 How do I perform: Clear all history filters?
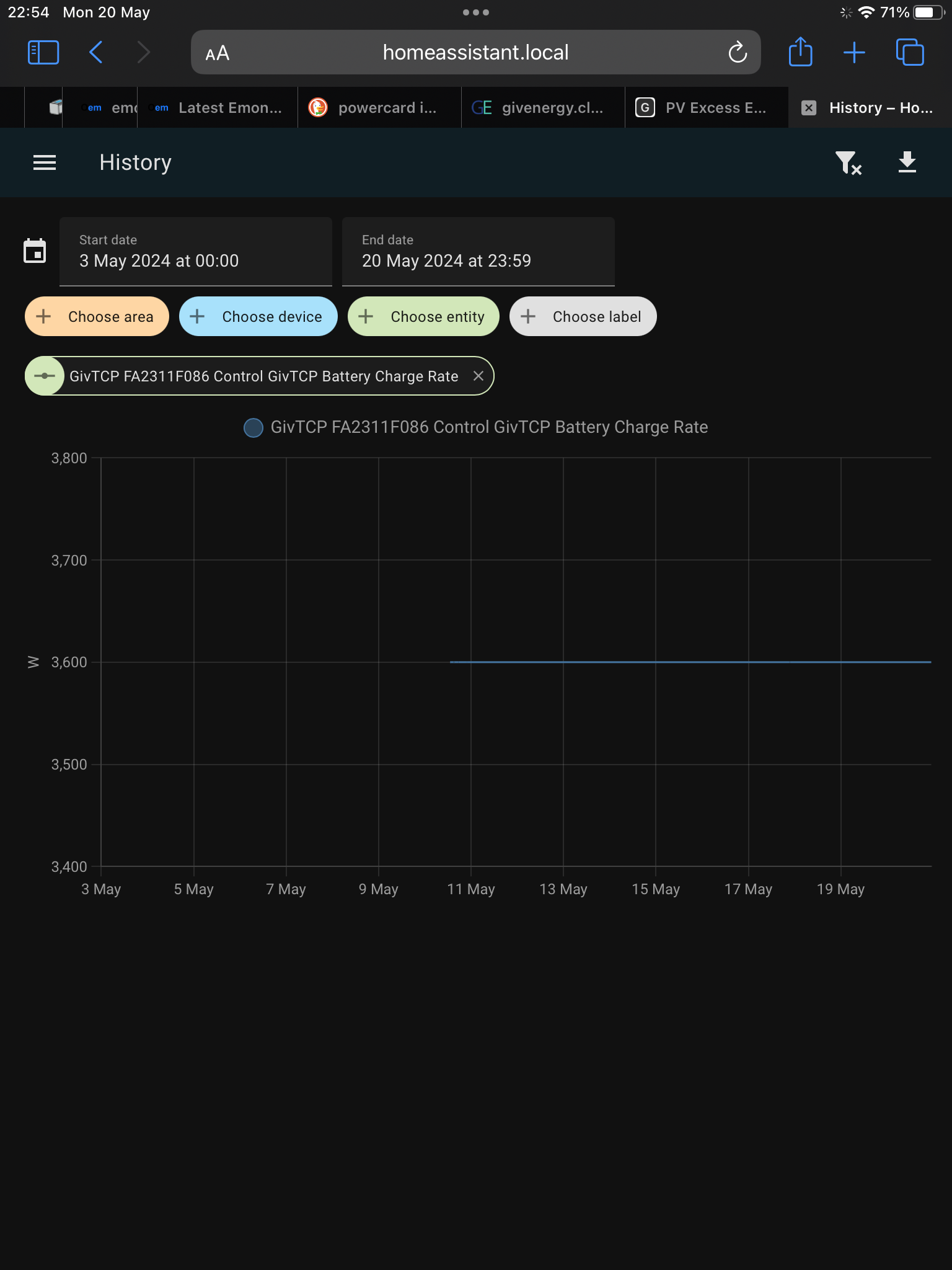pyautogui.click(x=848, y=163)
